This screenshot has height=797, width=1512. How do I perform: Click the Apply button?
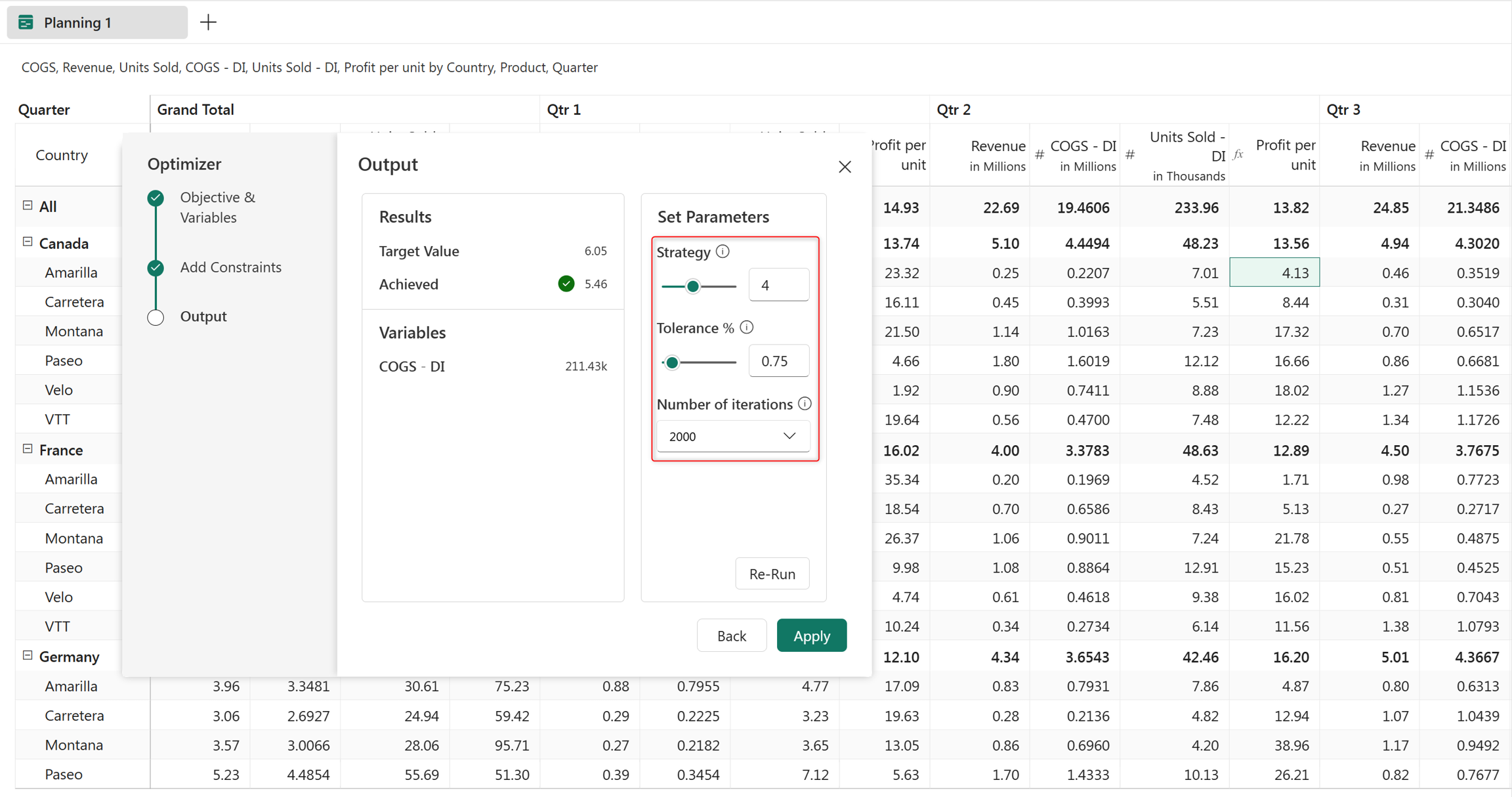click(x=812, y=635)
